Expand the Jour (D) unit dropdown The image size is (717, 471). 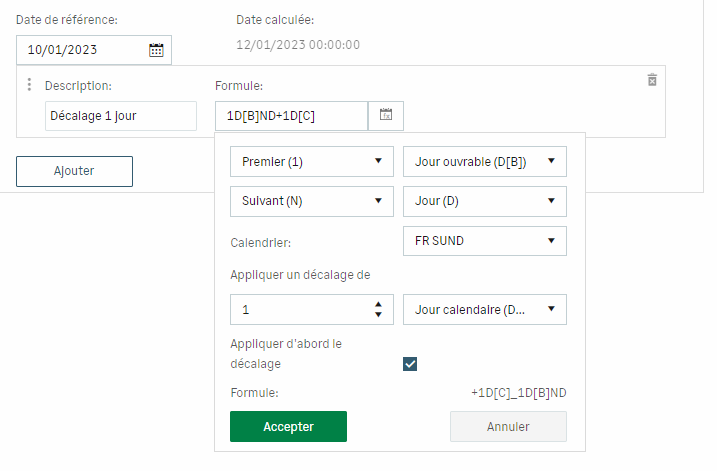click(484, 201)
